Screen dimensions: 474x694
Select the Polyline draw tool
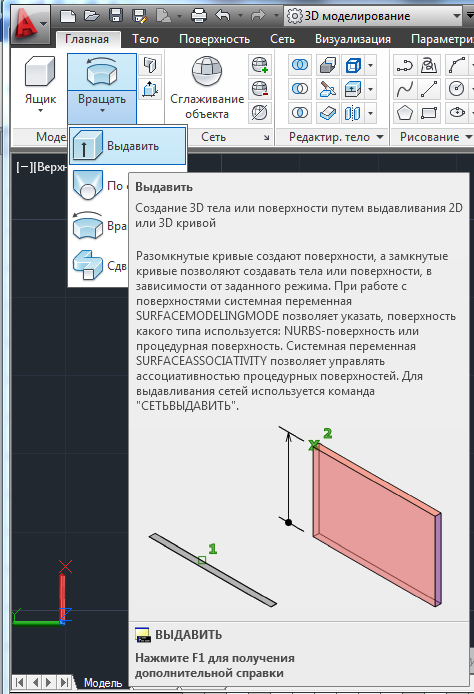(x=405, y=66)
